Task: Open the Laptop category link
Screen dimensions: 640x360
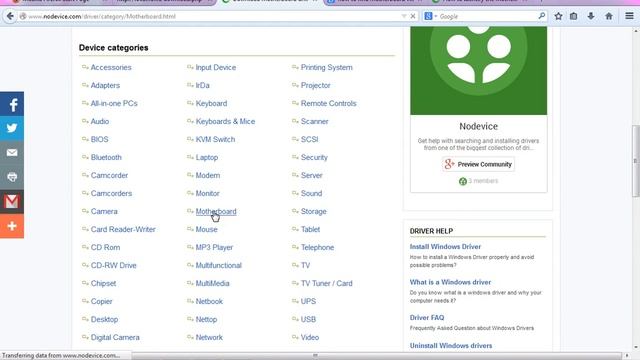Action: pyautogui.click(x=207, y=157)
